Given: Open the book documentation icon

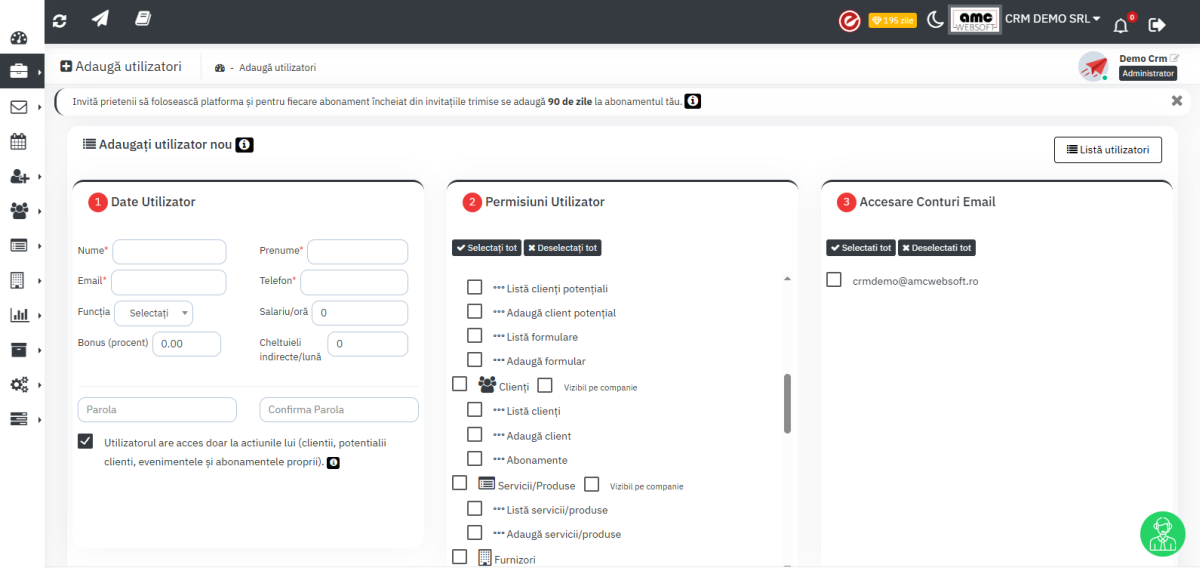Looking at the screenshot, I should pos(143,20).
